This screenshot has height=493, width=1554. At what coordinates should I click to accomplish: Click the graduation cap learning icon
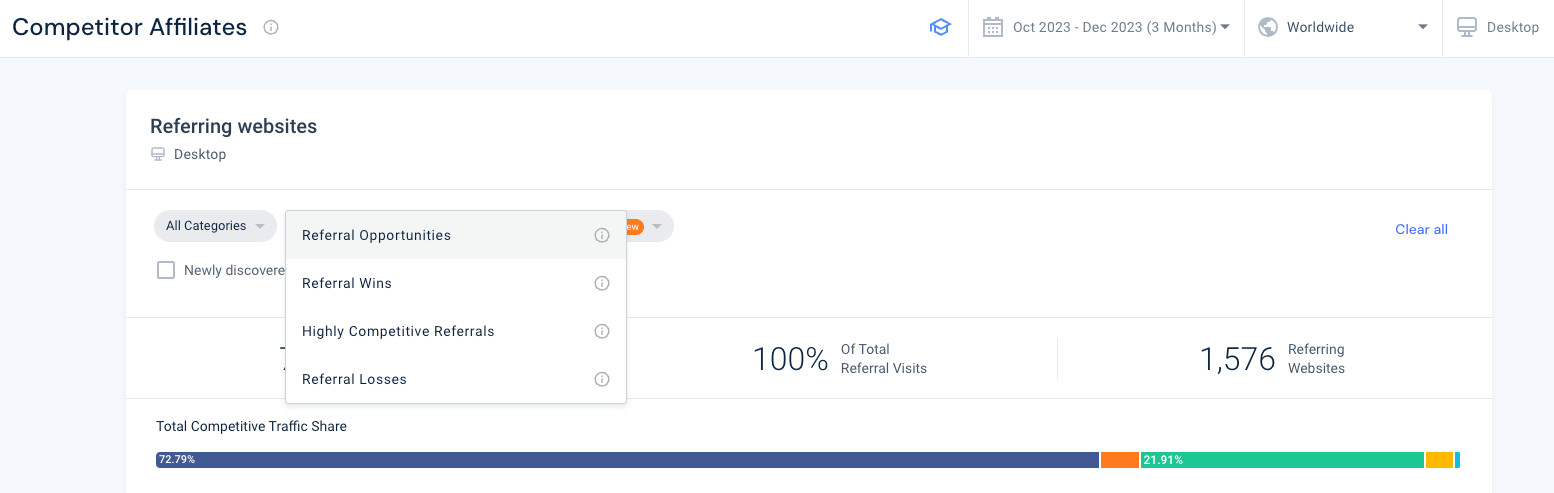coord(939,28)
